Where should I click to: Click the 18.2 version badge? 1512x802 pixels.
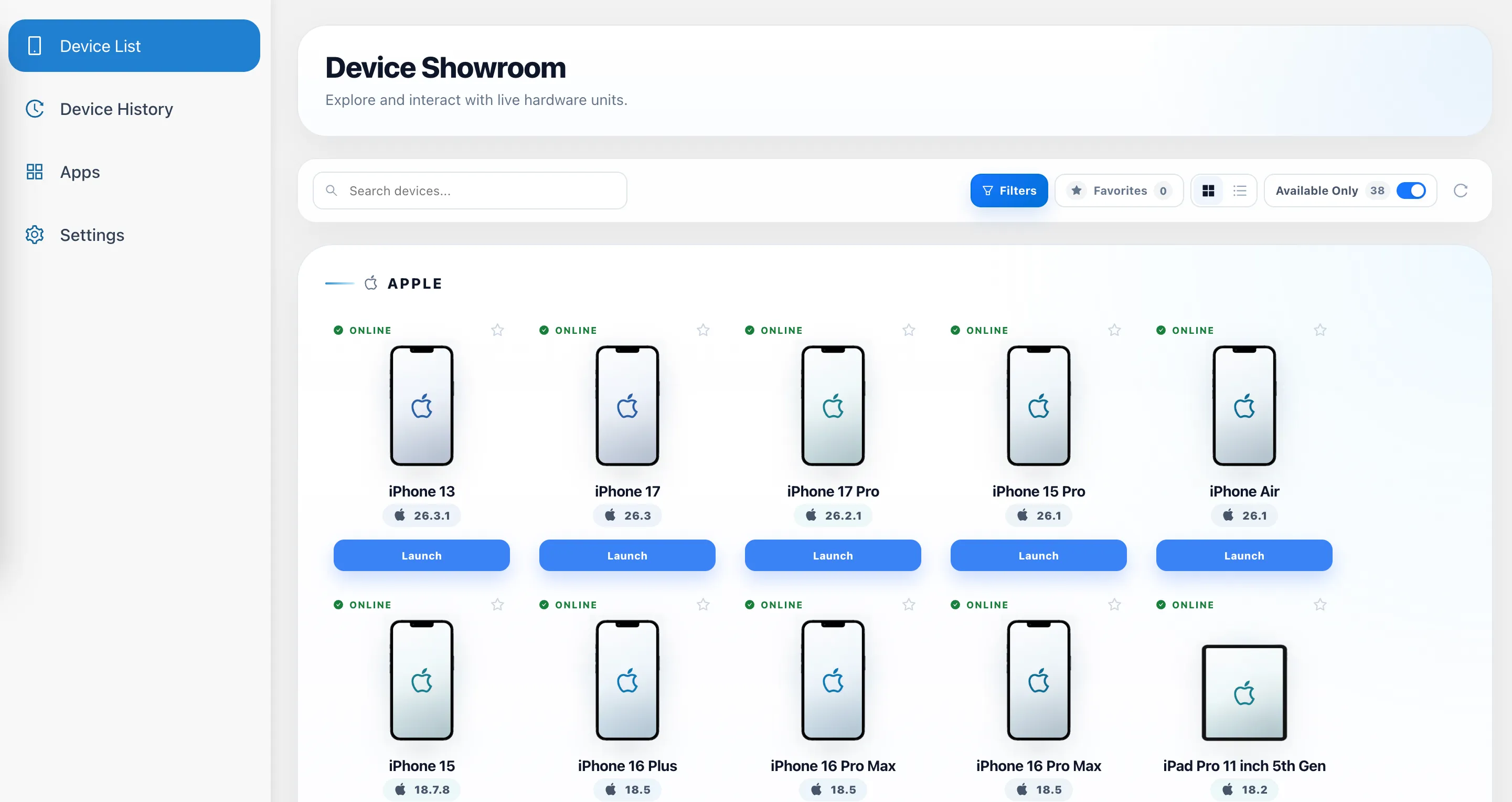coord(1244,790)
